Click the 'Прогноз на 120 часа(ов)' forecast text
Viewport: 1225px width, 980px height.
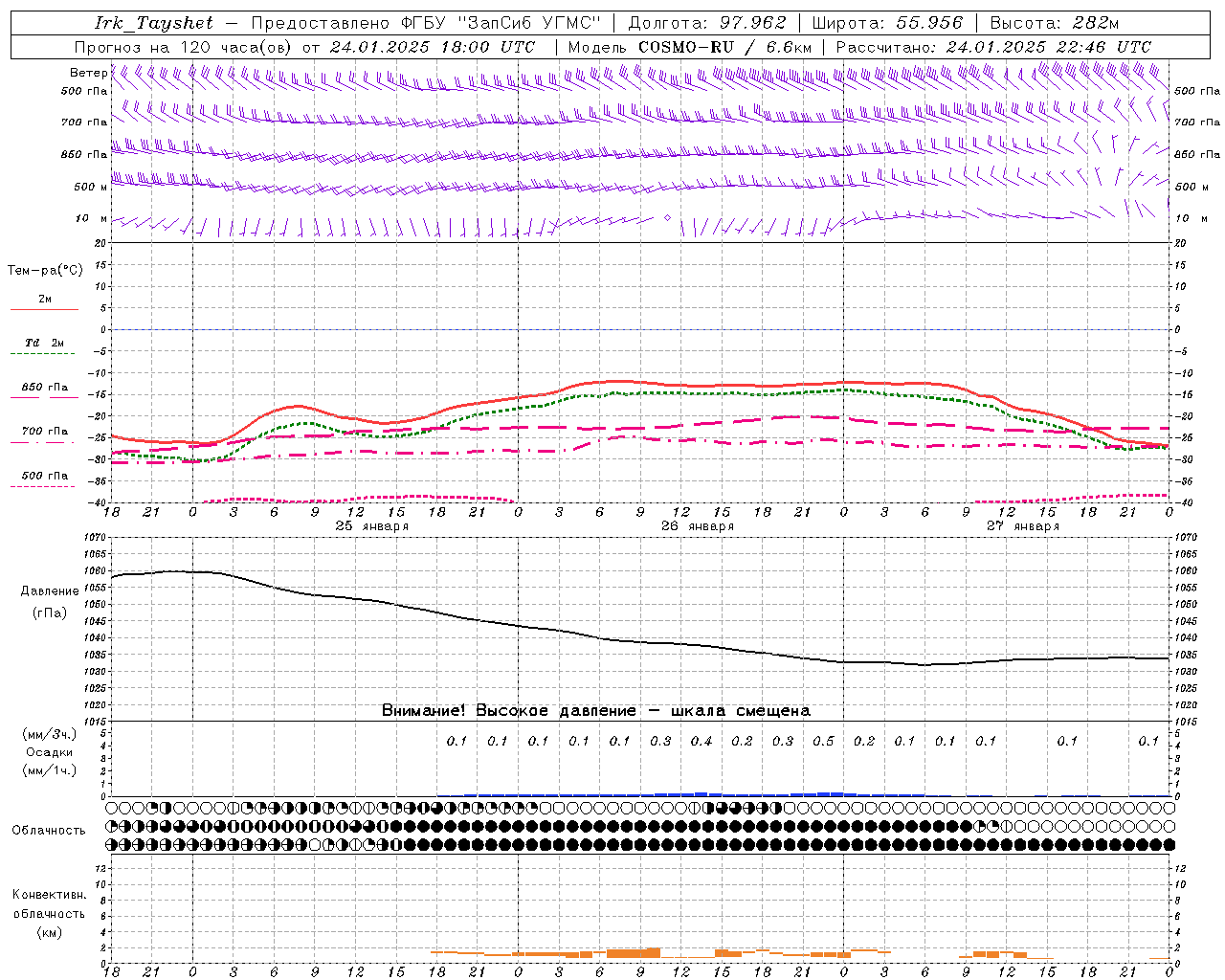point(183,47)
